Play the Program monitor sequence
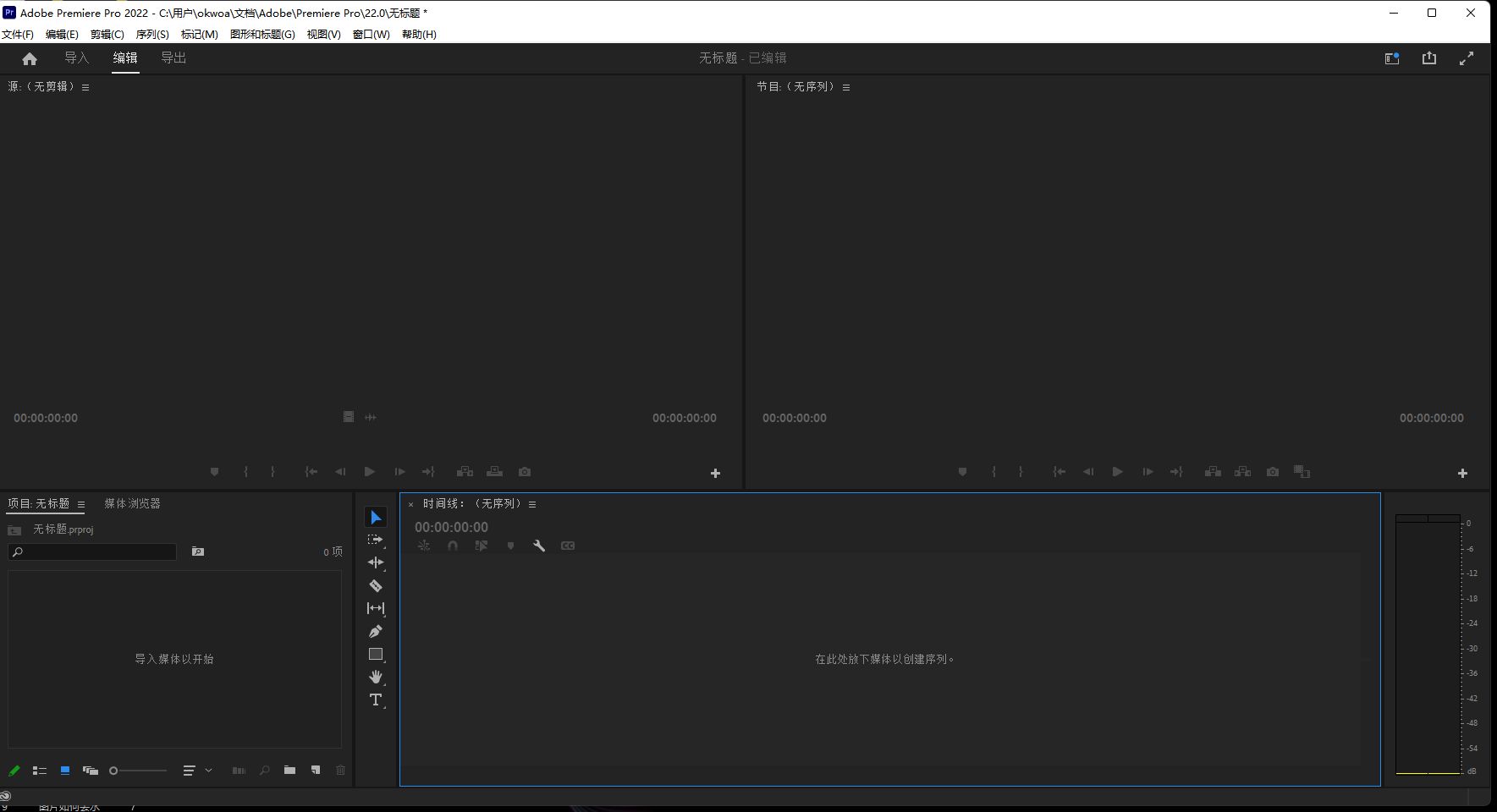 pyautogui.click(x=1118, y=472)
